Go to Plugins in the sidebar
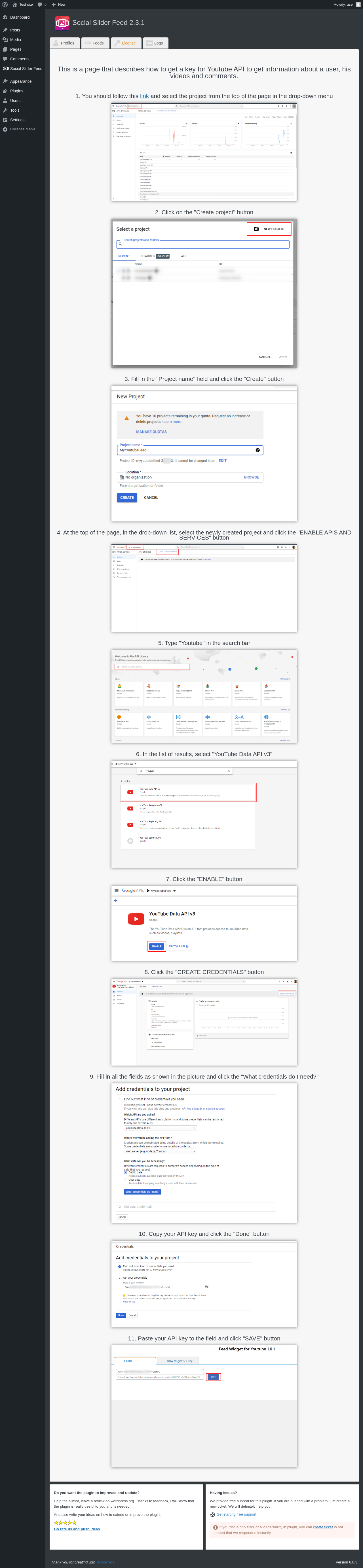Viewport: 363px width, 1568px height. click(x=22, y=91)
